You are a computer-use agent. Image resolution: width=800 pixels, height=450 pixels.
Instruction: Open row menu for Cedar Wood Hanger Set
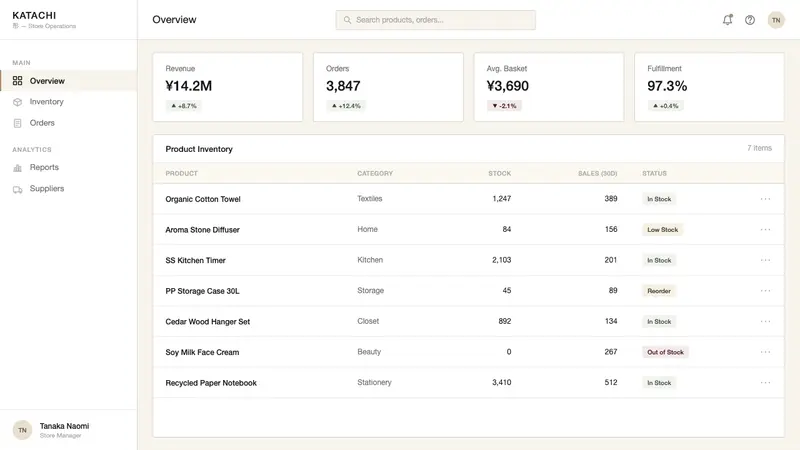coord(765,321)
